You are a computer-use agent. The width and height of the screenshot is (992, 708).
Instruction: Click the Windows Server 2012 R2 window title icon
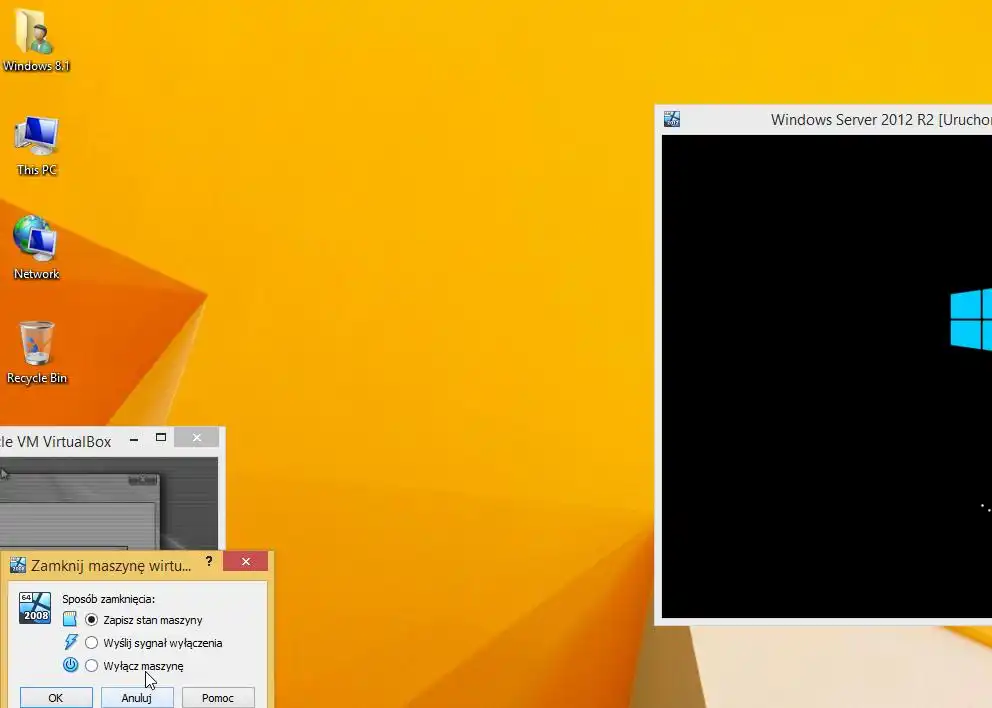pyautogui.click(x=672, y=119)
